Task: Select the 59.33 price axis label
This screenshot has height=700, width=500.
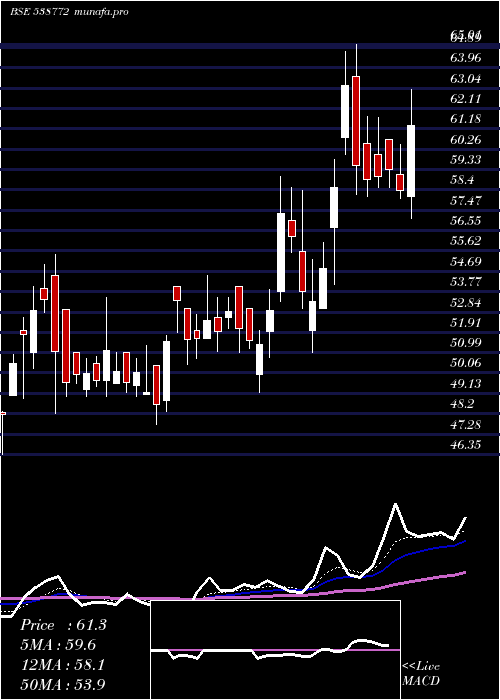Action: [466, 159]
